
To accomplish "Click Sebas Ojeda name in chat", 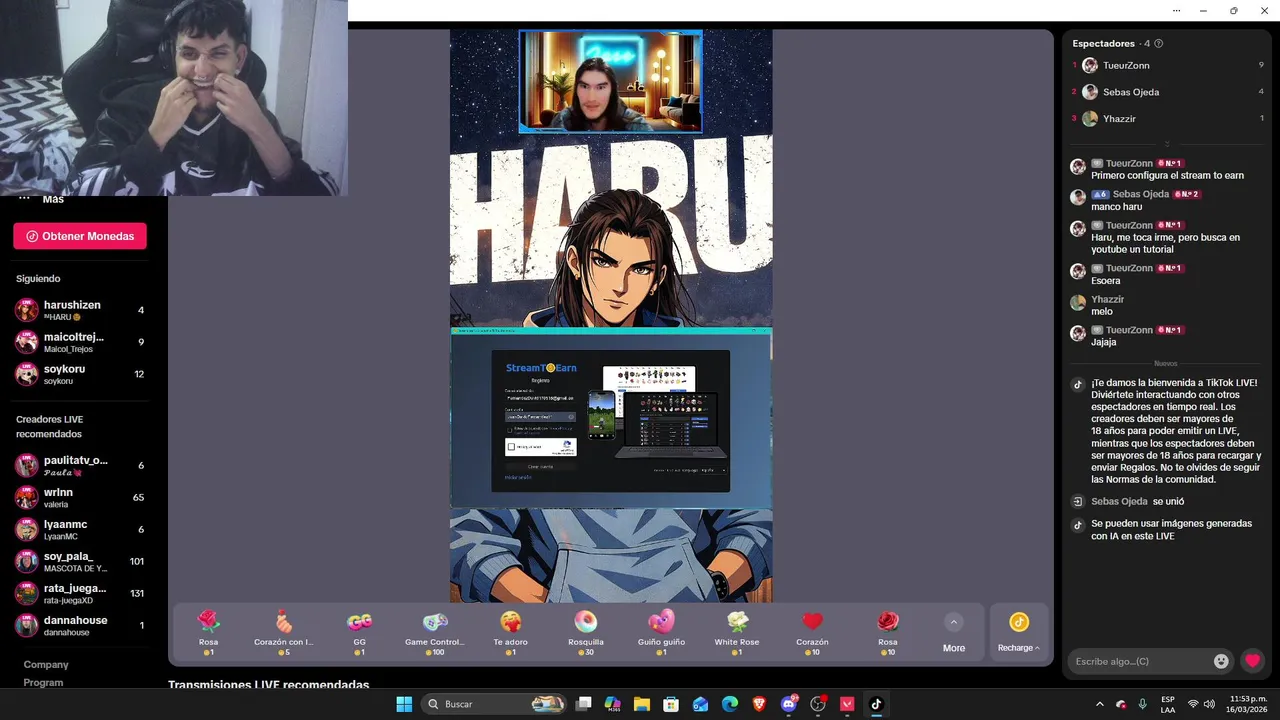I will pos(1140,194).
